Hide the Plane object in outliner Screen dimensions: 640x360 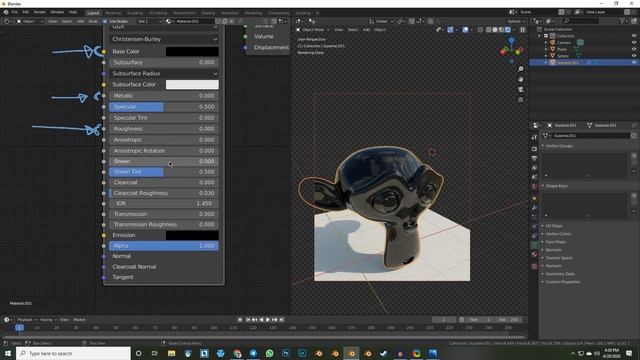[634, 49]
